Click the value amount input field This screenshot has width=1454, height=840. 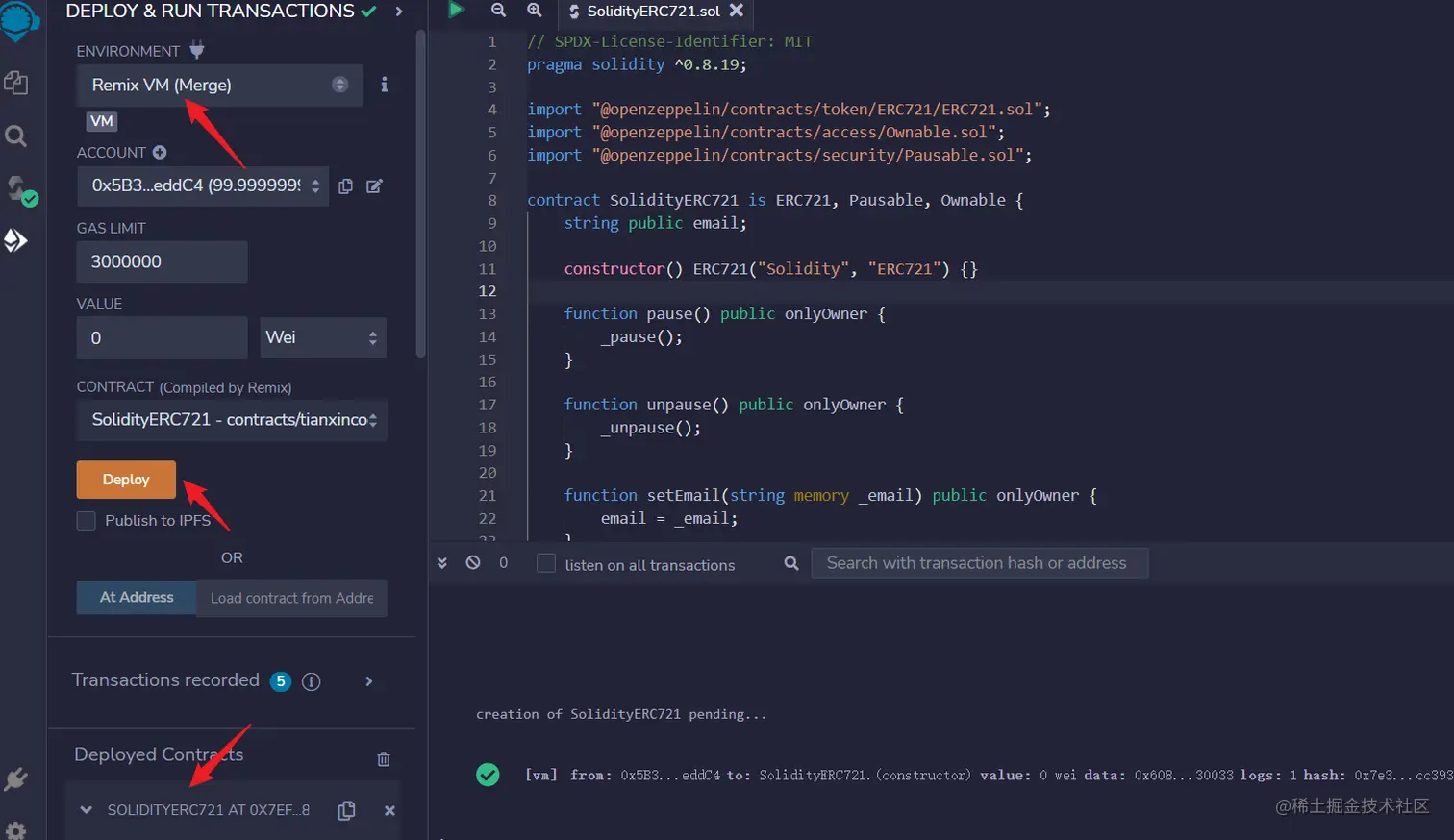162,337
